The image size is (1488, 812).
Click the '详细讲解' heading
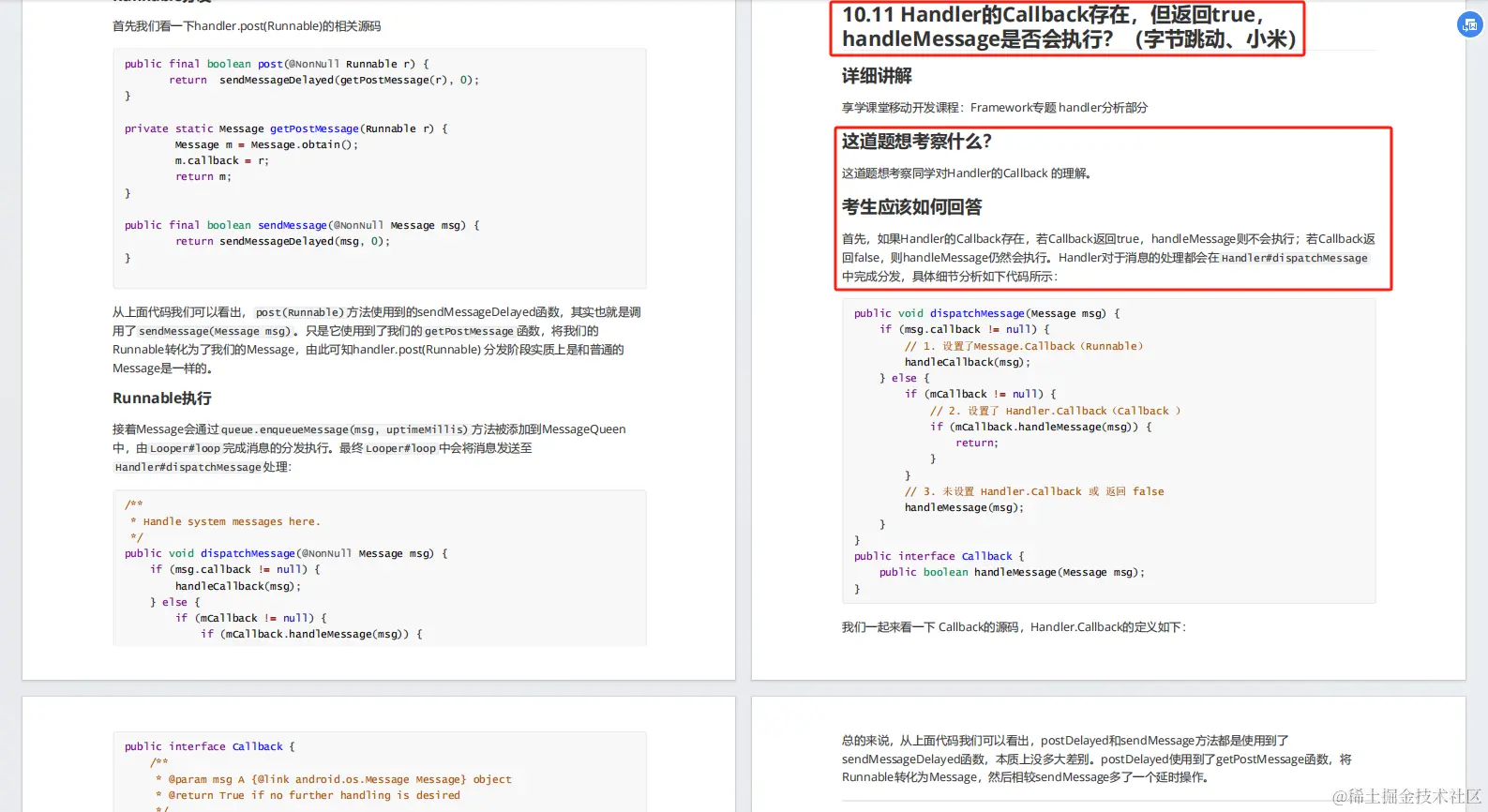877,76
